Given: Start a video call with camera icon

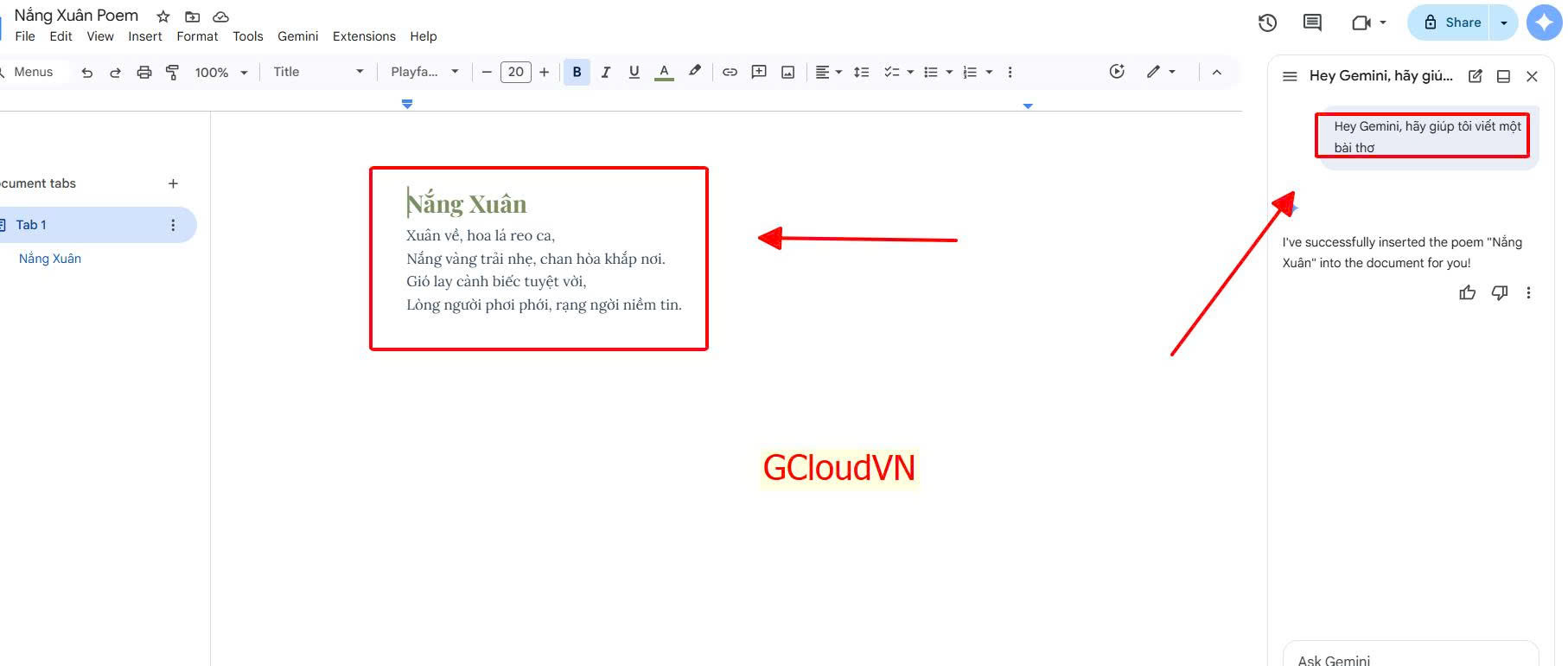Looking at the screenshot, I should (x=1361, y=23).
